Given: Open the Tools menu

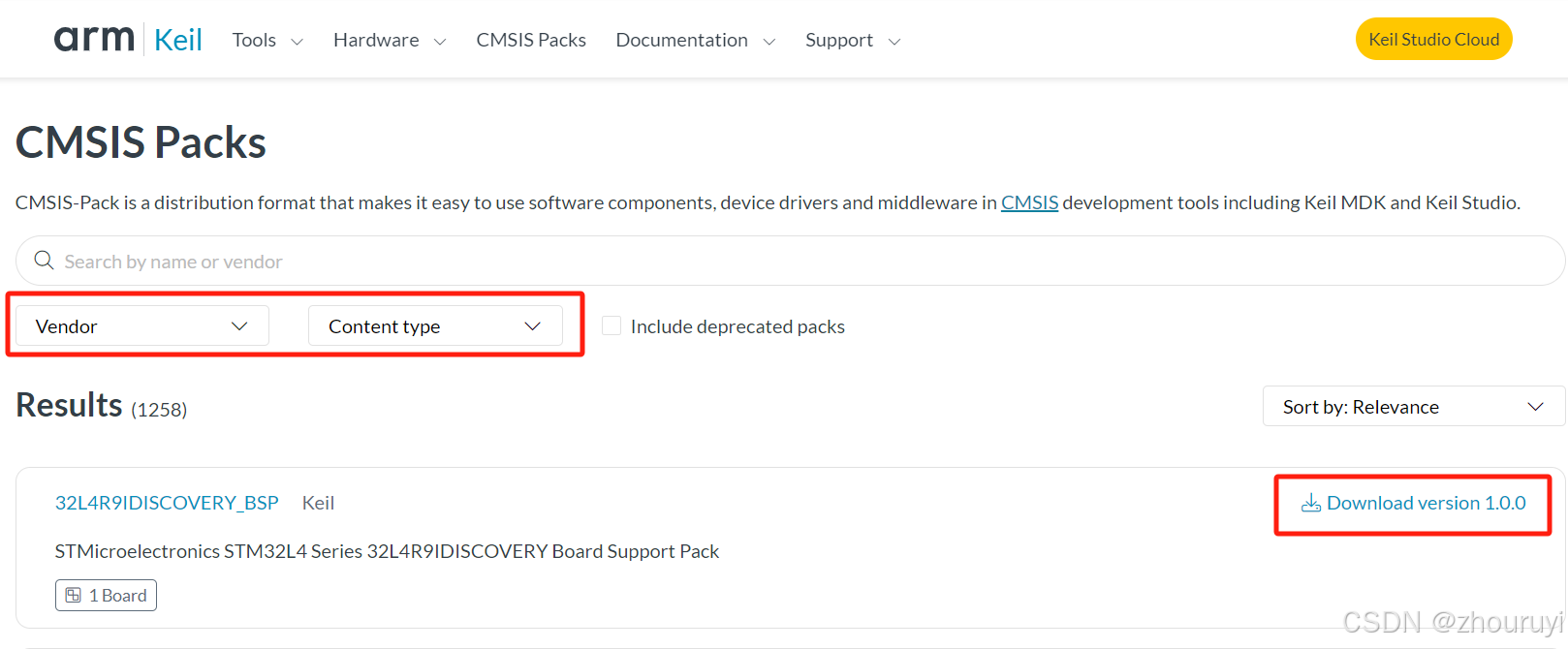Looking at the screenshot, I should coord(254,40).
